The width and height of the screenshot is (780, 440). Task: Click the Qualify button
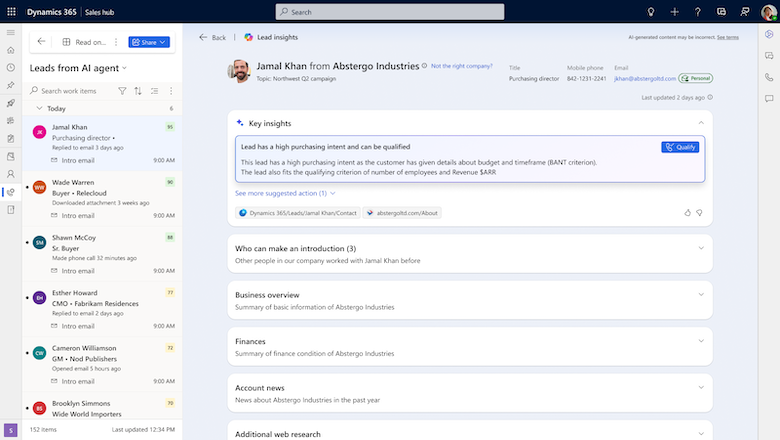tap(680, 147)
